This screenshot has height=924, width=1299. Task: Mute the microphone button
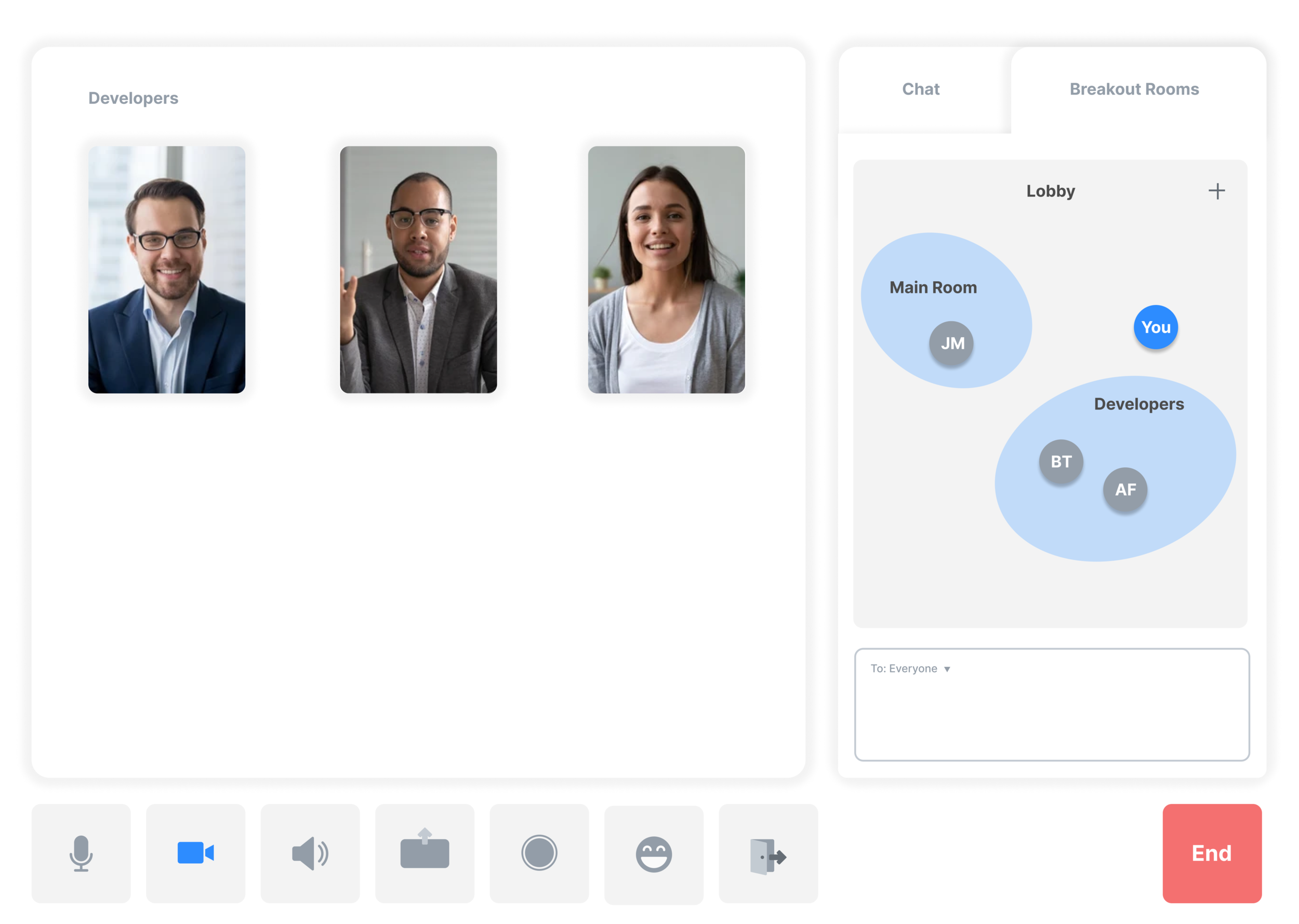(x=81, y=853)
